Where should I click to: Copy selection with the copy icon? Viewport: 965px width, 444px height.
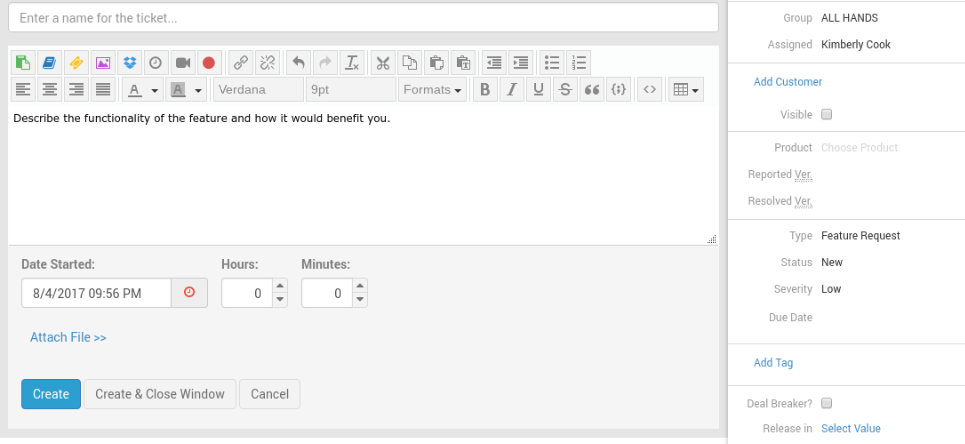pos(410,63)
